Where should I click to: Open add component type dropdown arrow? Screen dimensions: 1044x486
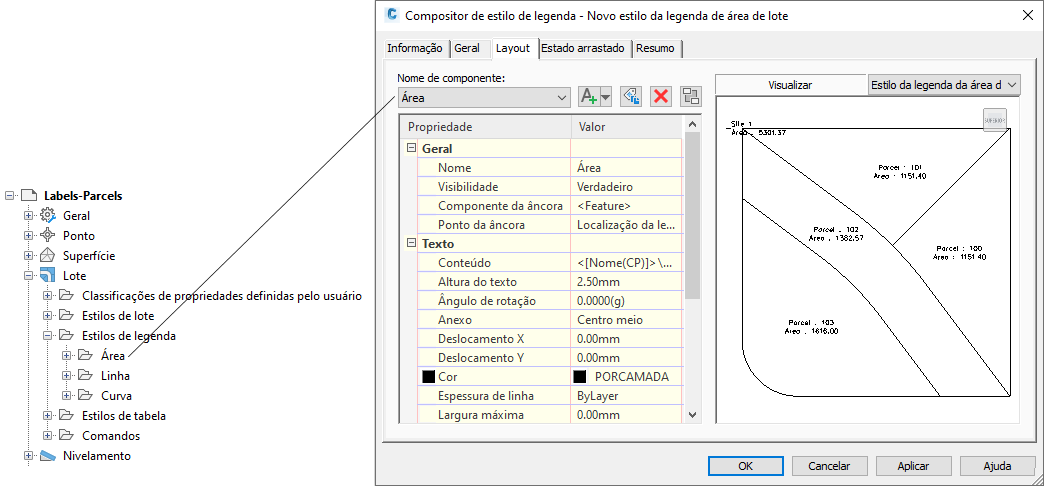pyautogui.click(x=605, y=97)
